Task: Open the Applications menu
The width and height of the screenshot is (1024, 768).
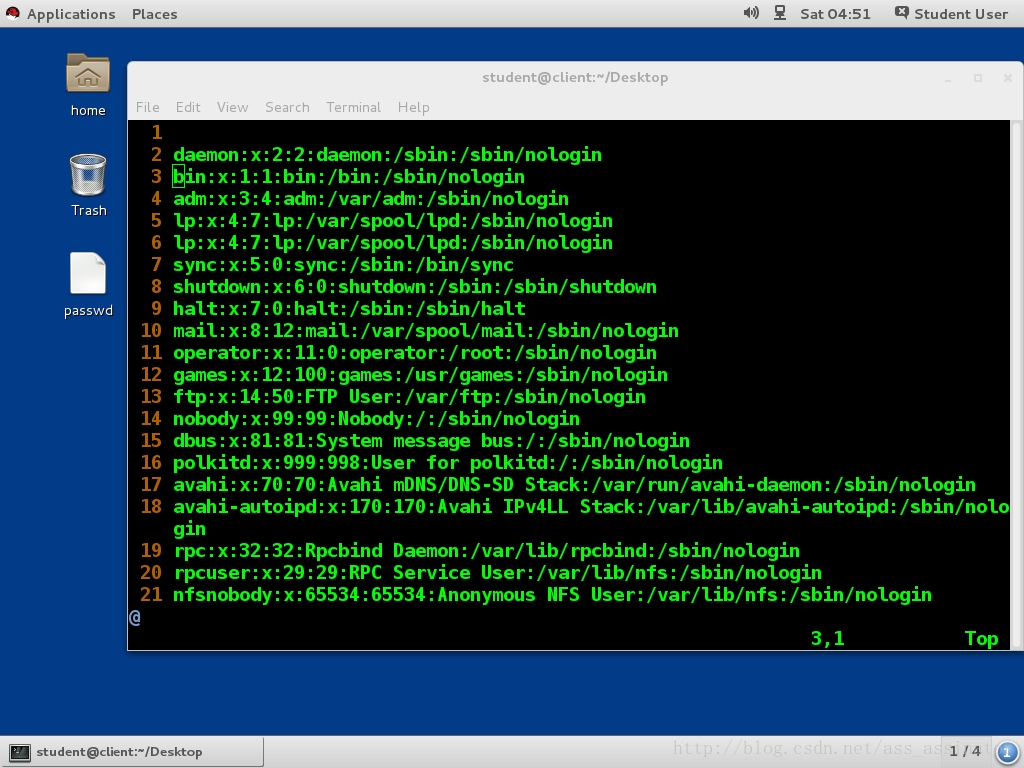Action: tap(71, 14)
